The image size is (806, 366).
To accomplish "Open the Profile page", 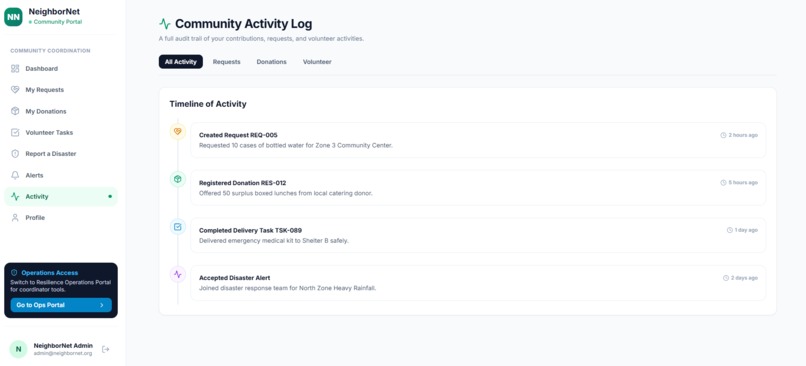I will point(61,217).
